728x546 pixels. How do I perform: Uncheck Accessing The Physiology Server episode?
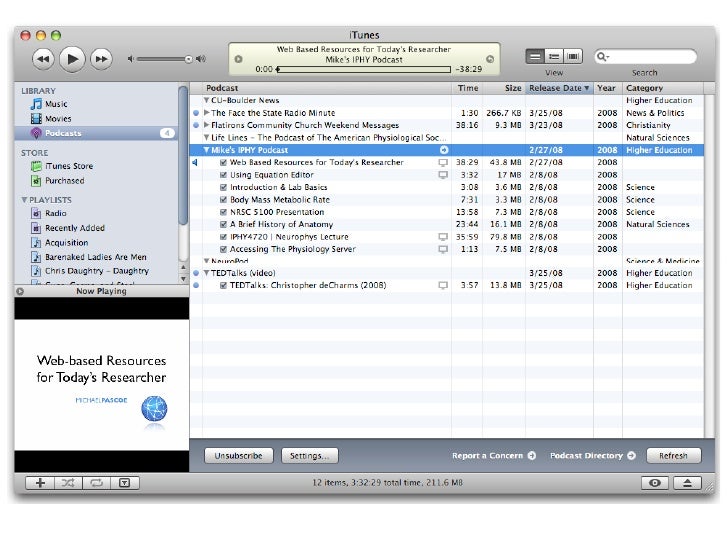pos(223,249)
